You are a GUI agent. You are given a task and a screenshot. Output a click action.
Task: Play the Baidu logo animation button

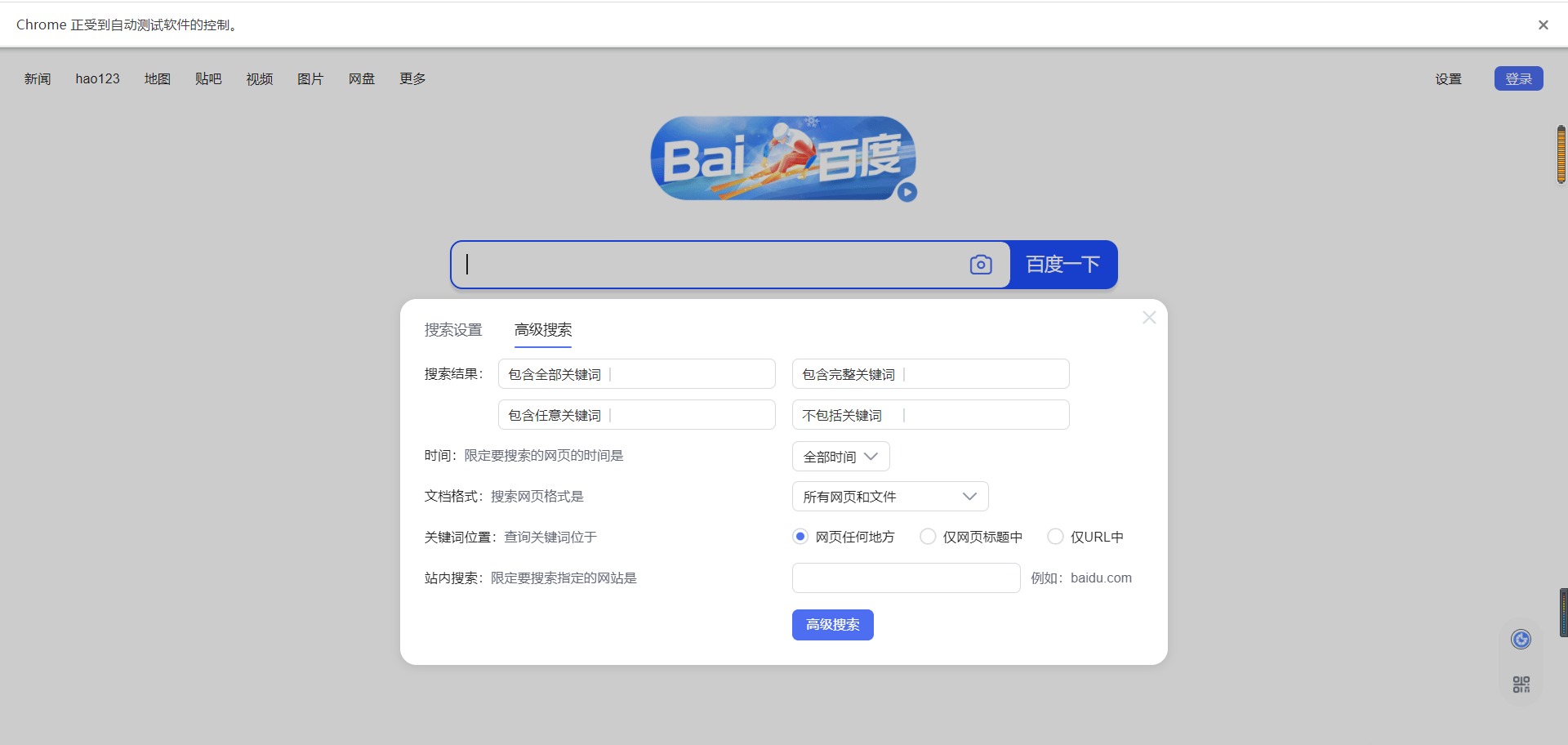[907, 193]
